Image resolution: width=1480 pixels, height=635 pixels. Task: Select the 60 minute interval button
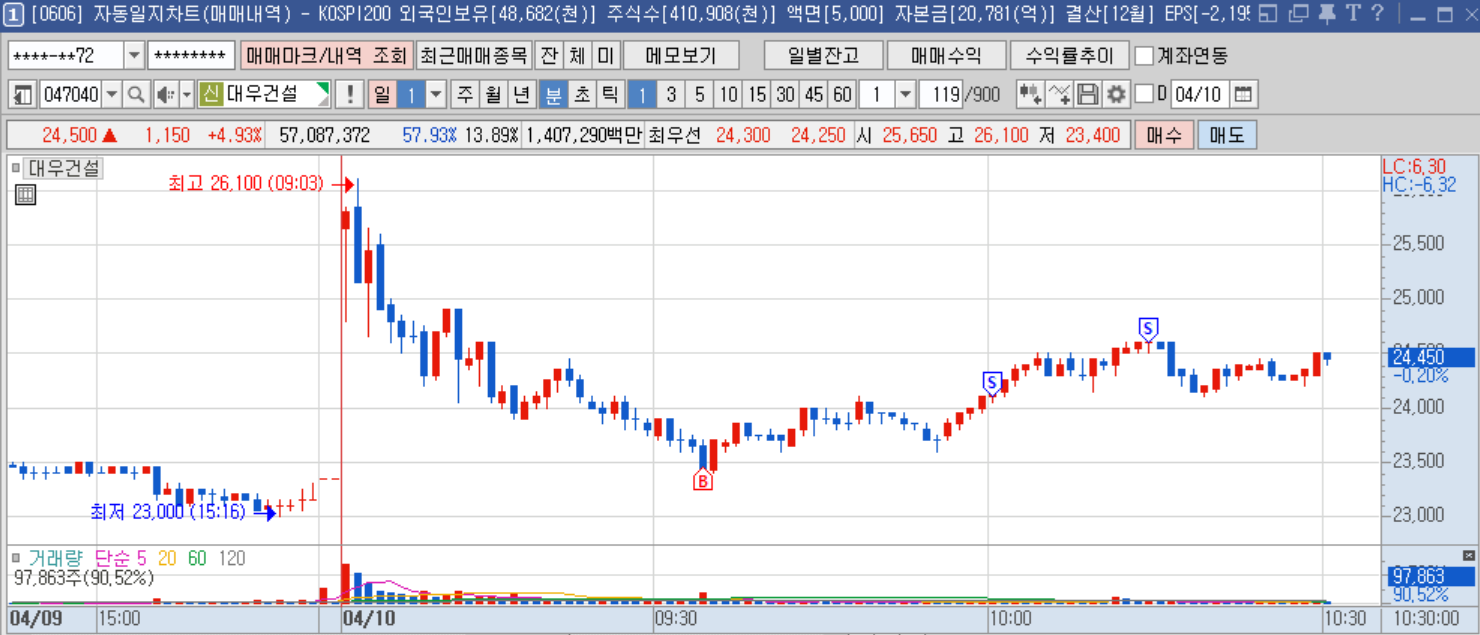843,95
